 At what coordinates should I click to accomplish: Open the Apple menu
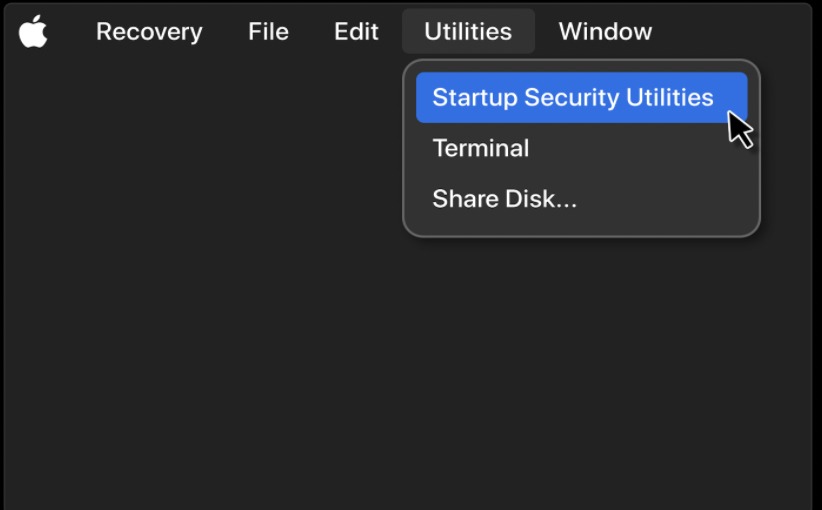(x=33, y=31)
